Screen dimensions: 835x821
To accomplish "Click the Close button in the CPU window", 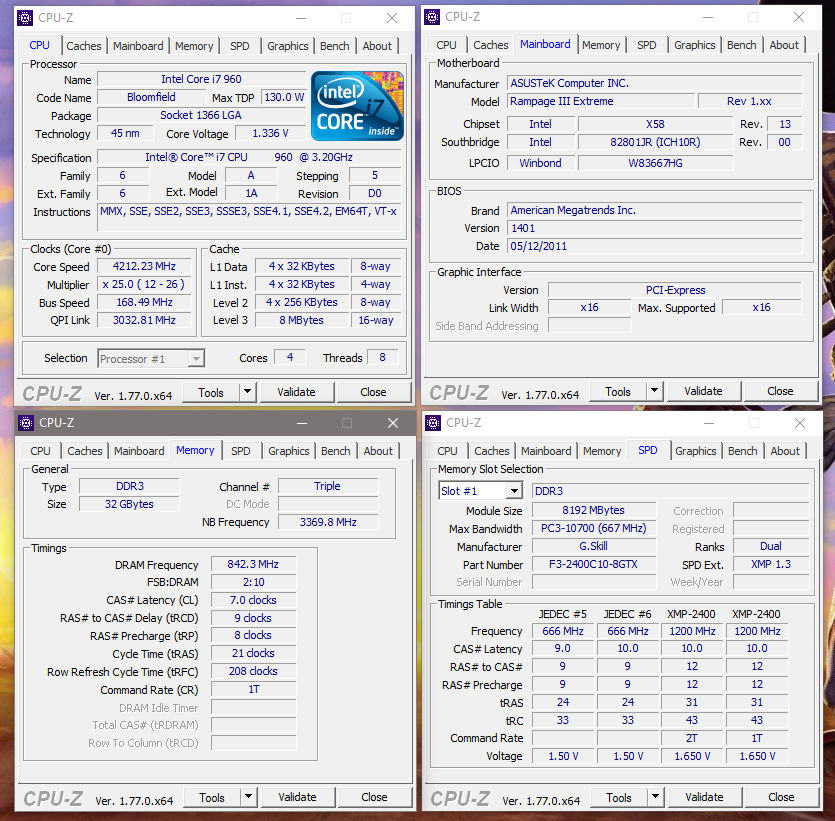I will [373, 392].
